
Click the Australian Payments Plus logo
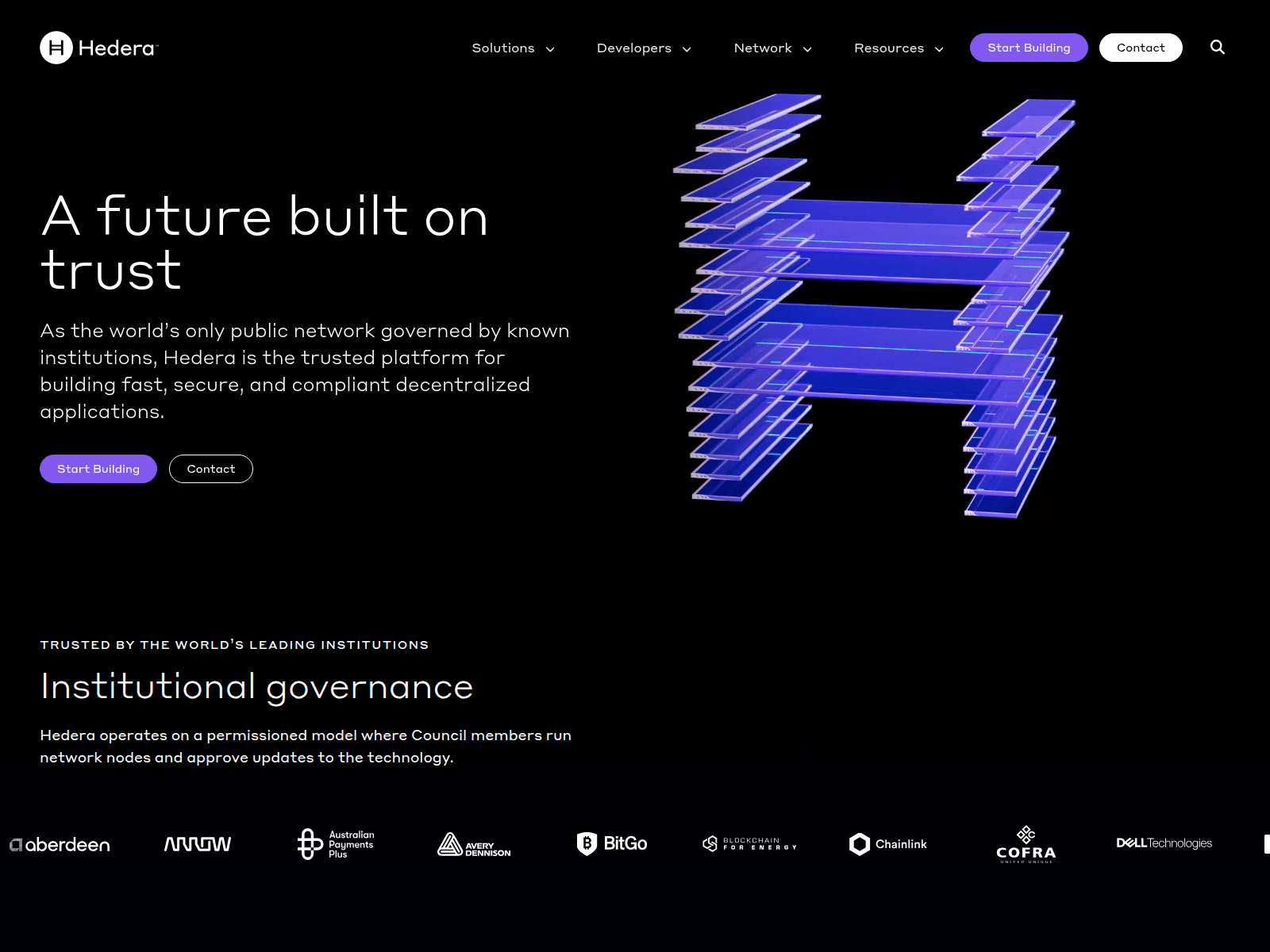click(335, 844)
